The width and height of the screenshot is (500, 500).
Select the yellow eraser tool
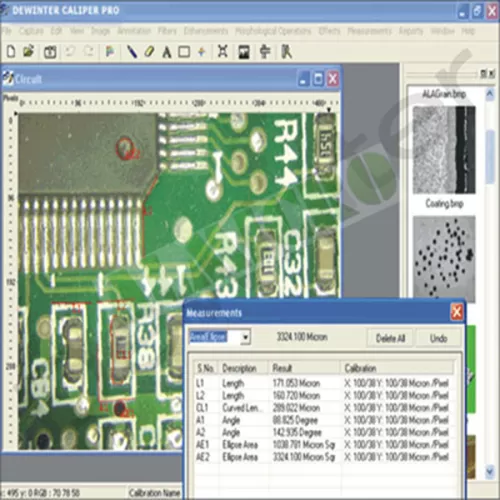(149, 52)
